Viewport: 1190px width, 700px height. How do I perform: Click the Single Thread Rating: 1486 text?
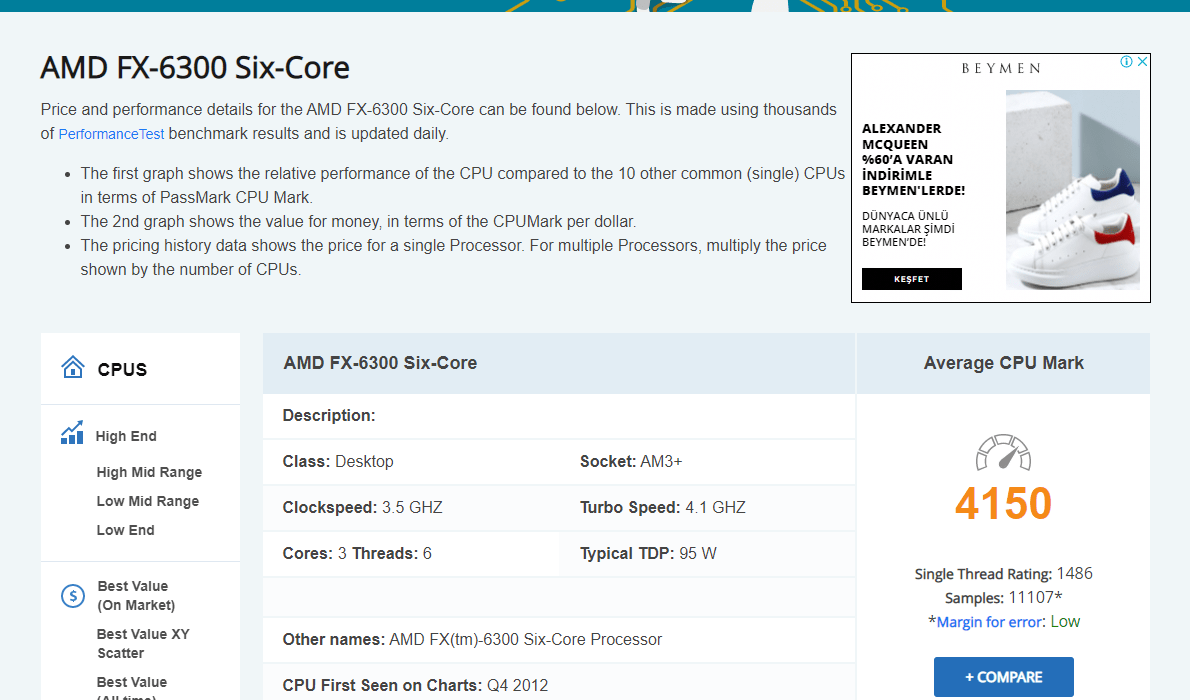pos(1003,574)
